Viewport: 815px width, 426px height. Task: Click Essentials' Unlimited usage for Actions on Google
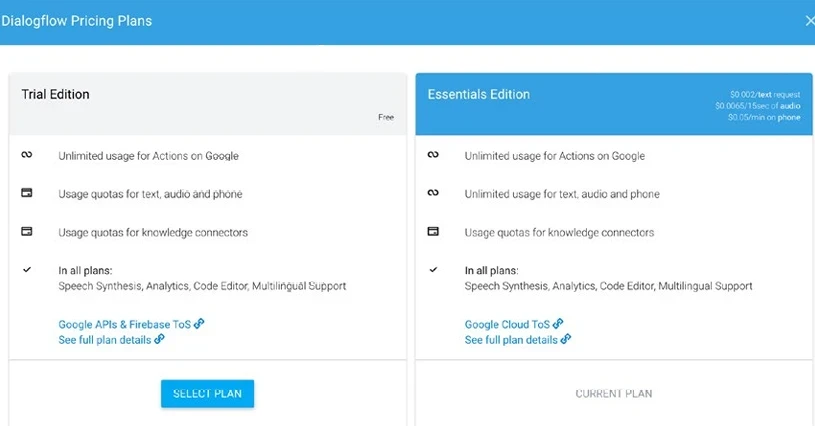(555, 156)
